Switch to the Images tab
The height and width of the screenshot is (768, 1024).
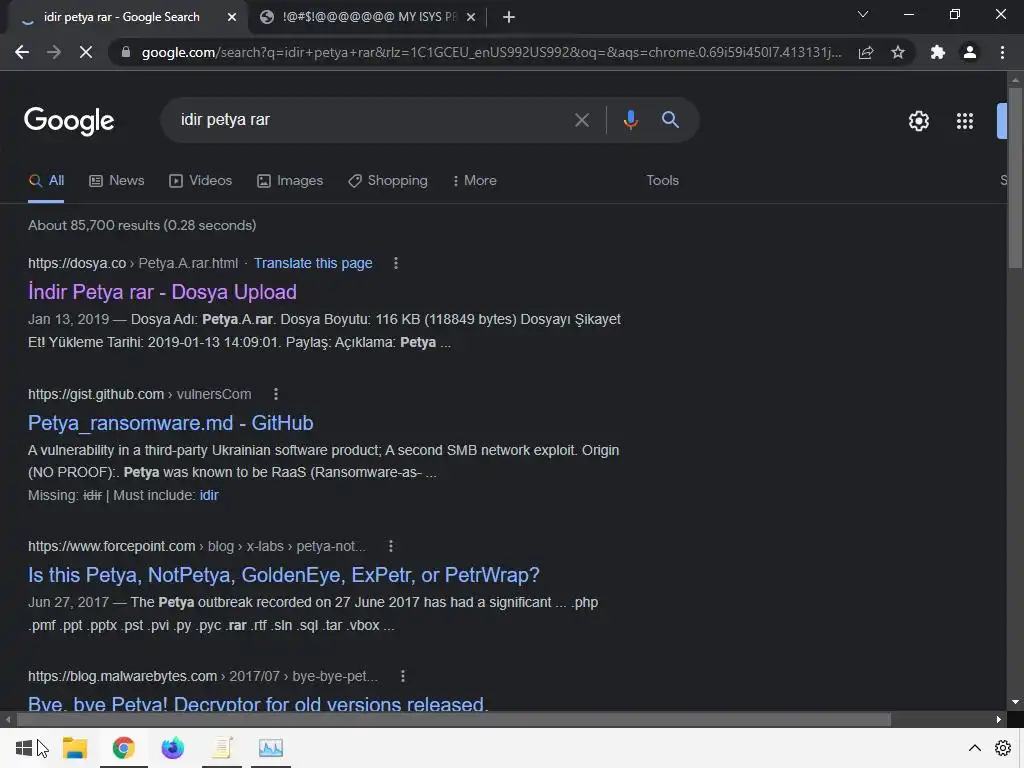(290, 181)
